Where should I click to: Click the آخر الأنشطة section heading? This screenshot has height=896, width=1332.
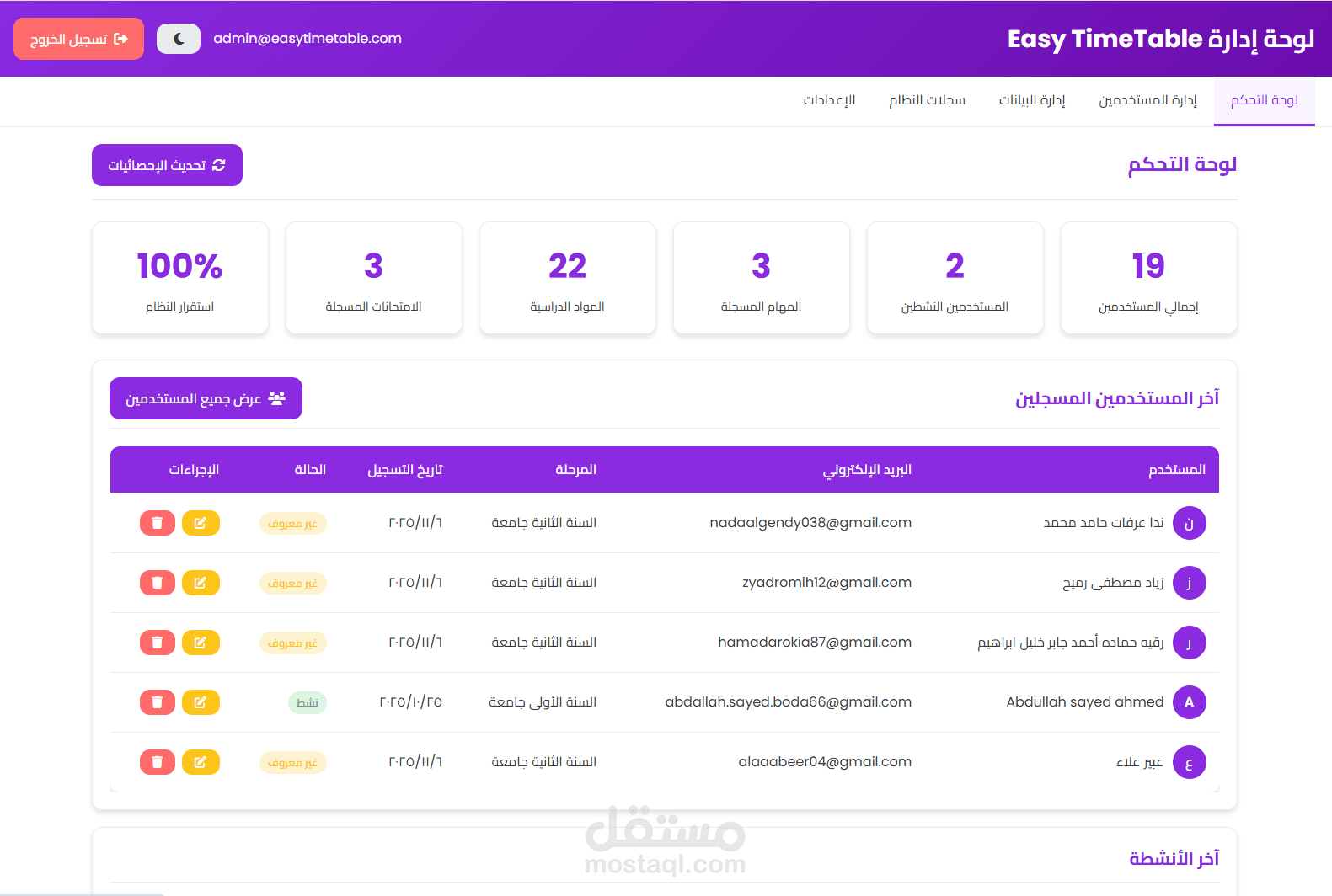click(1174, 858)
